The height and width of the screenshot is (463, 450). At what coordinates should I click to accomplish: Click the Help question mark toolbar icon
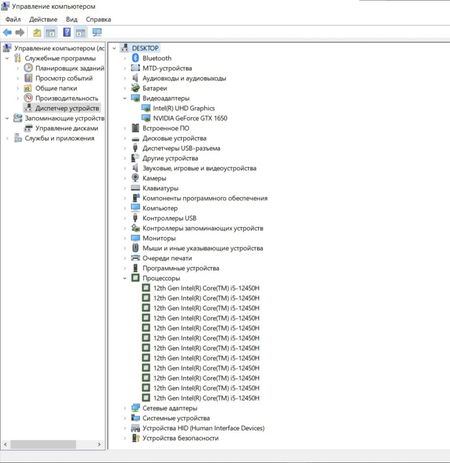(x=67, y=32)
